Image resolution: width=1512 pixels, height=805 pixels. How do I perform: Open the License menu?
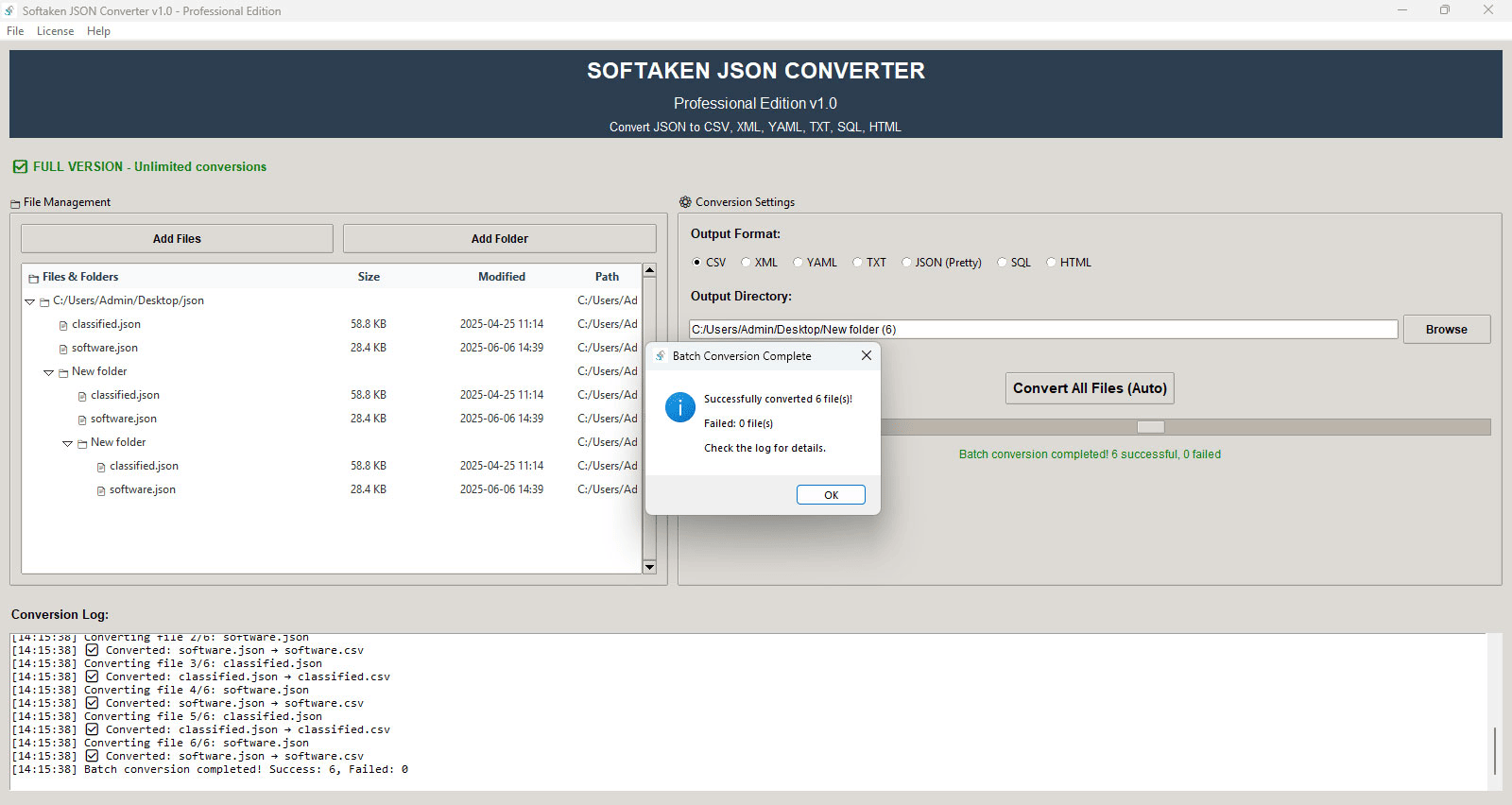point(55,31)
